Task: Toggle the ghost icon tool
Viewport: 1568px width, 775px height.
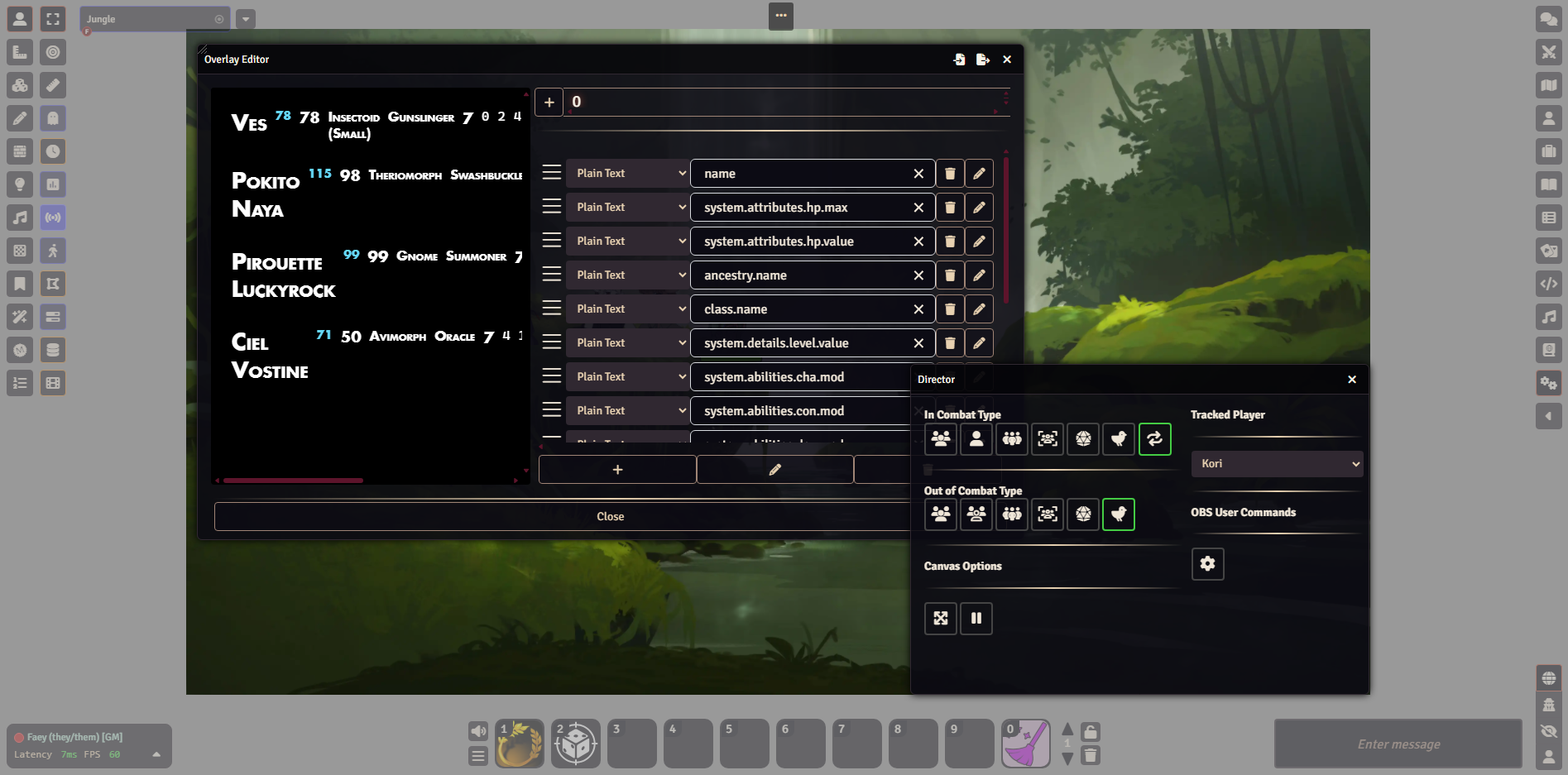Action: [53, 118]
